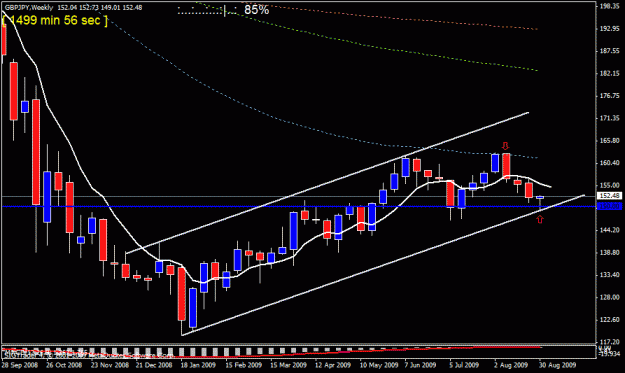Click the 15 Mar 2009 date label
Screen dimensions: 625x373
tap(288, 365)
